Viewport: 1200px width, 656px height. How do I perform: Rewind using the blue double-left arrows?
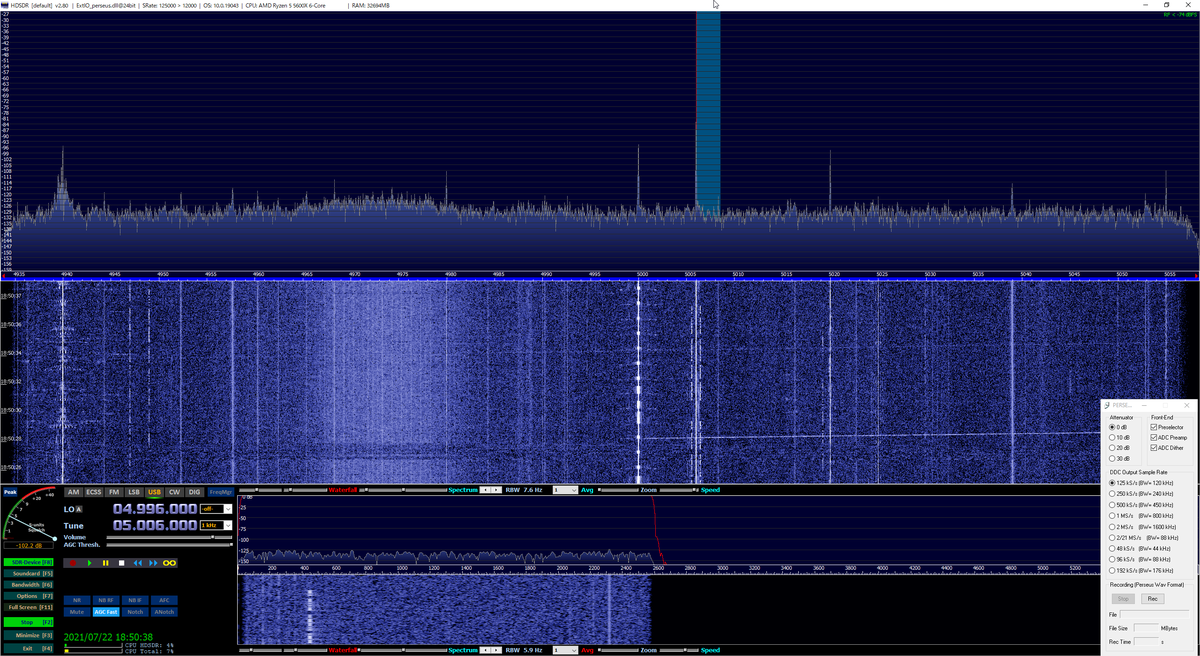[138, 563]
